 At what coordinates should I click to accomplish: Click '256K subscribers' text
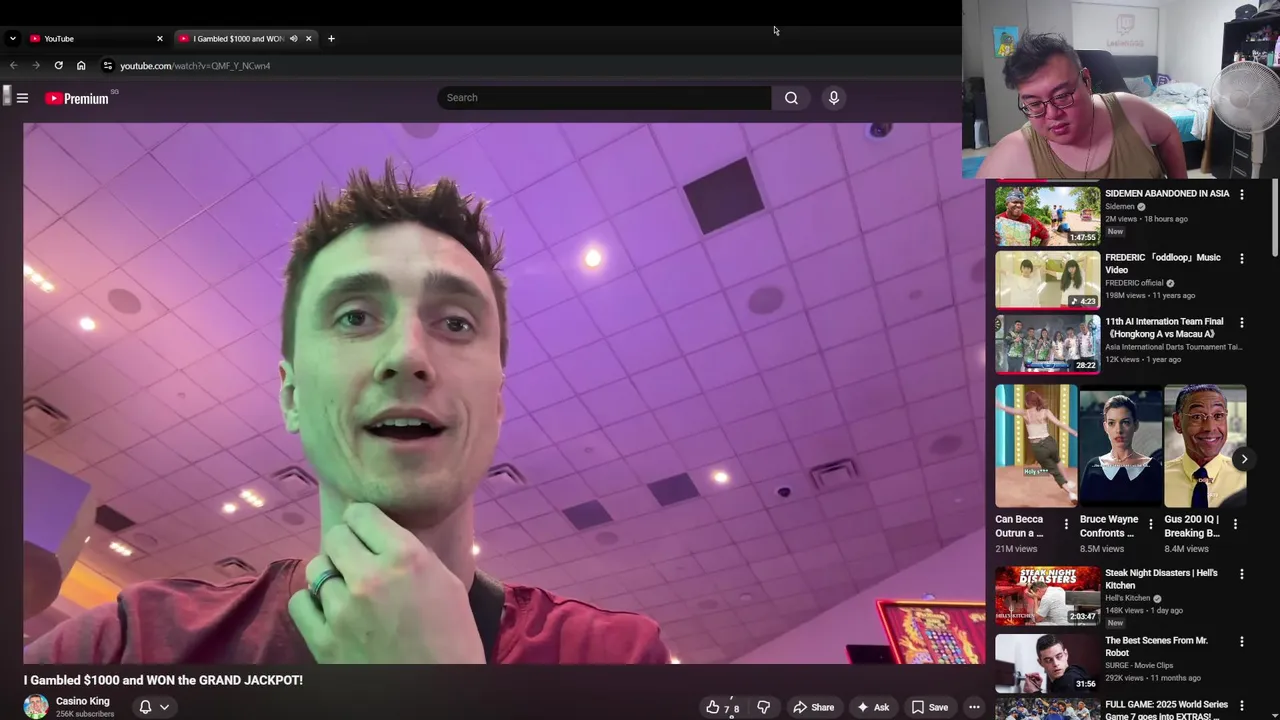pyautogui.click(x=85, y=714)
